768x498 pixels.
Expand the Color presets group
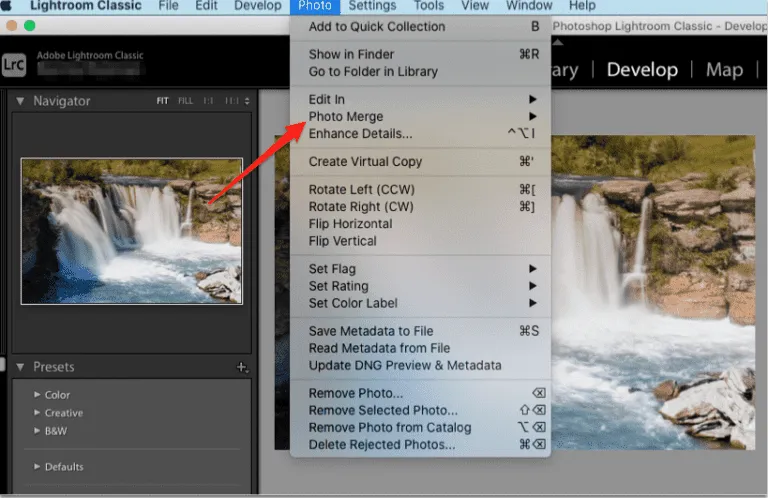37,394
